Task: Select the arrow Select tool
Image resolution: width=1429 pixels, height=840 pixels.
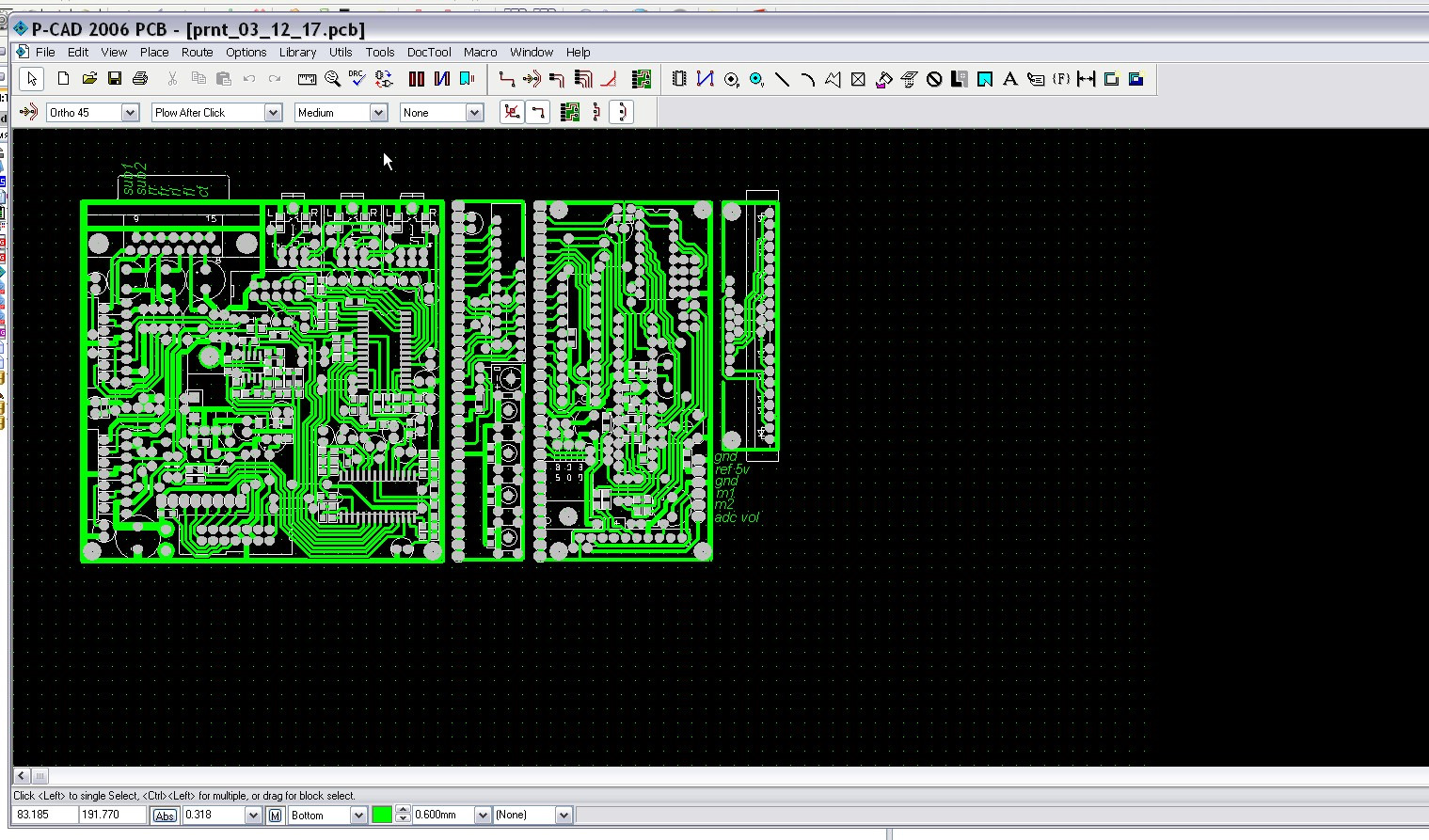Action: click(32, 79)
